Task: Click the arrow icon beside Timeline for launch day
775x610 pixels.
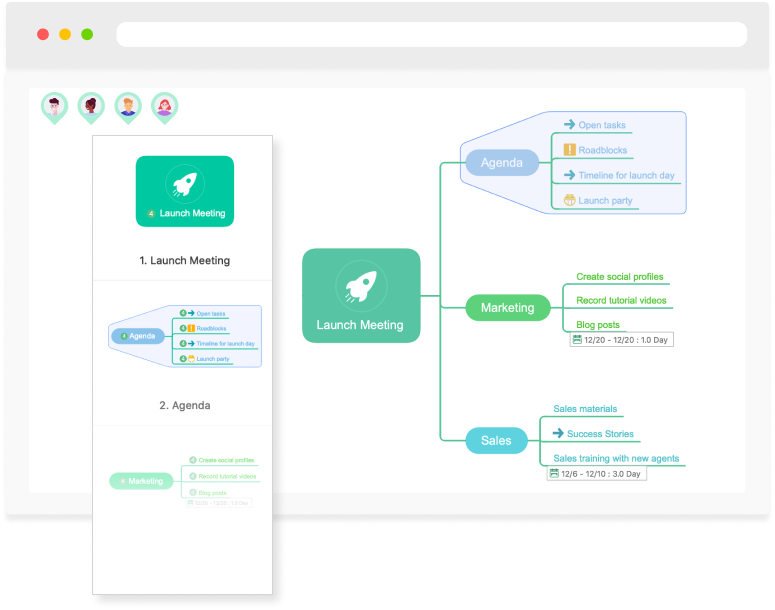Action: coord(569,175)
